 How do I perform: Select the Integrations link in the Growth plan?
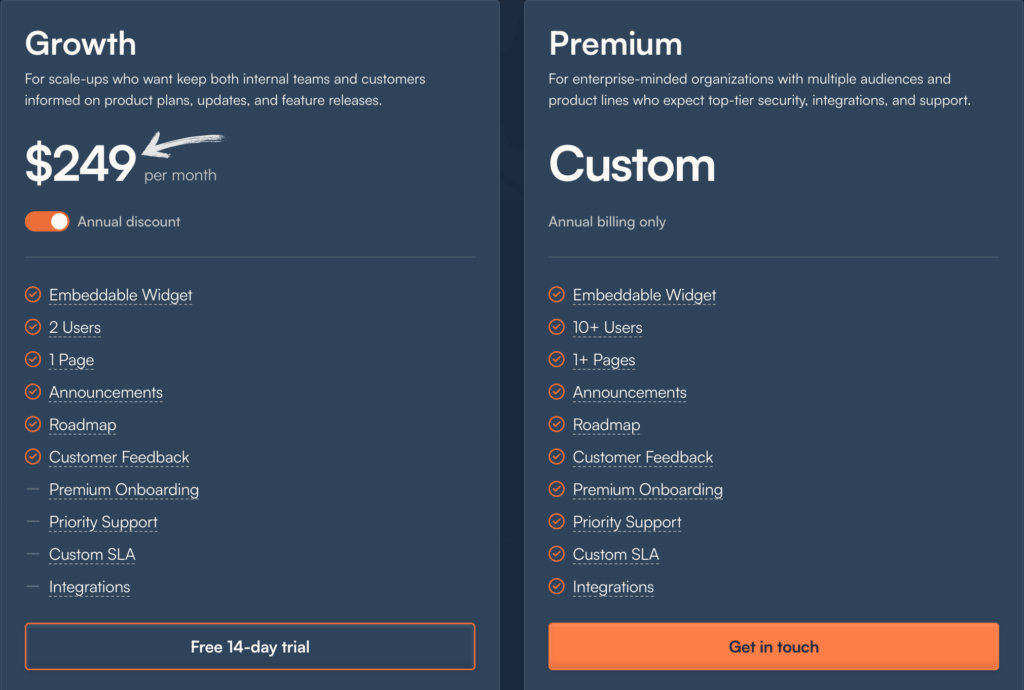click(x=89, y=586)
